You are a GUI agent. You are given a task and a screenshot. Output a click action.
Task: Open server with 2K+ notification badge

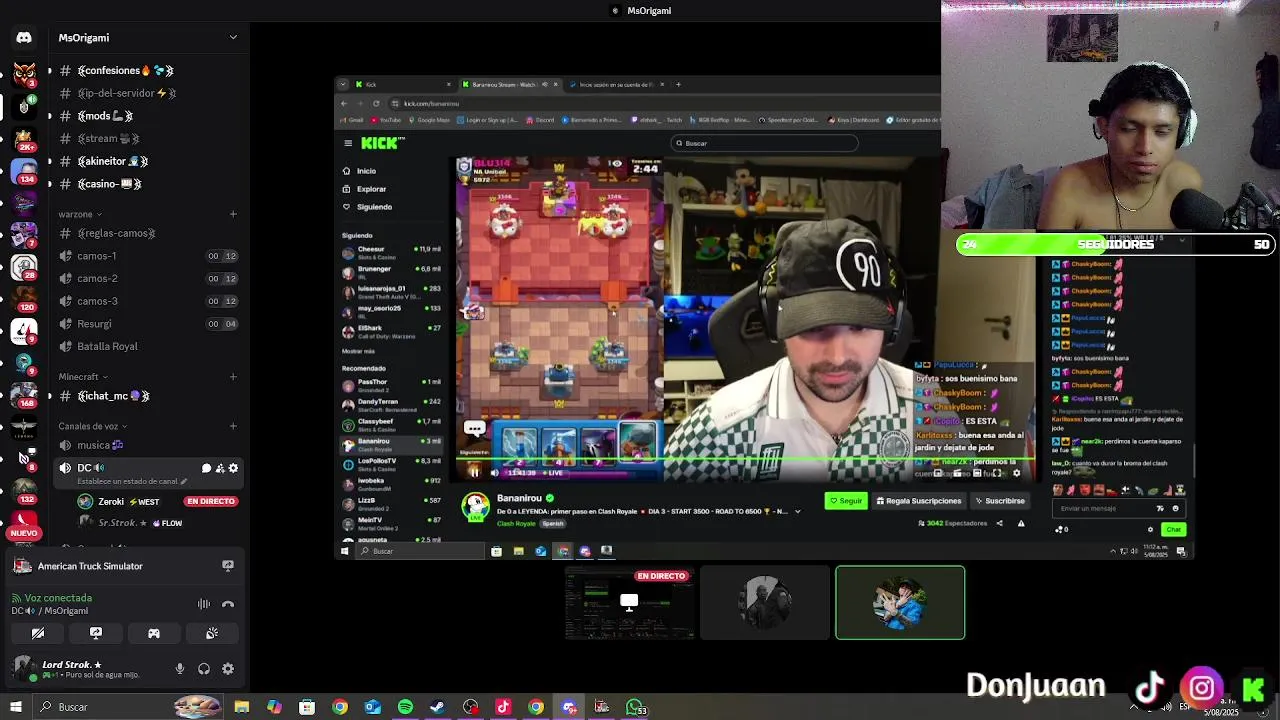point(24,139)
